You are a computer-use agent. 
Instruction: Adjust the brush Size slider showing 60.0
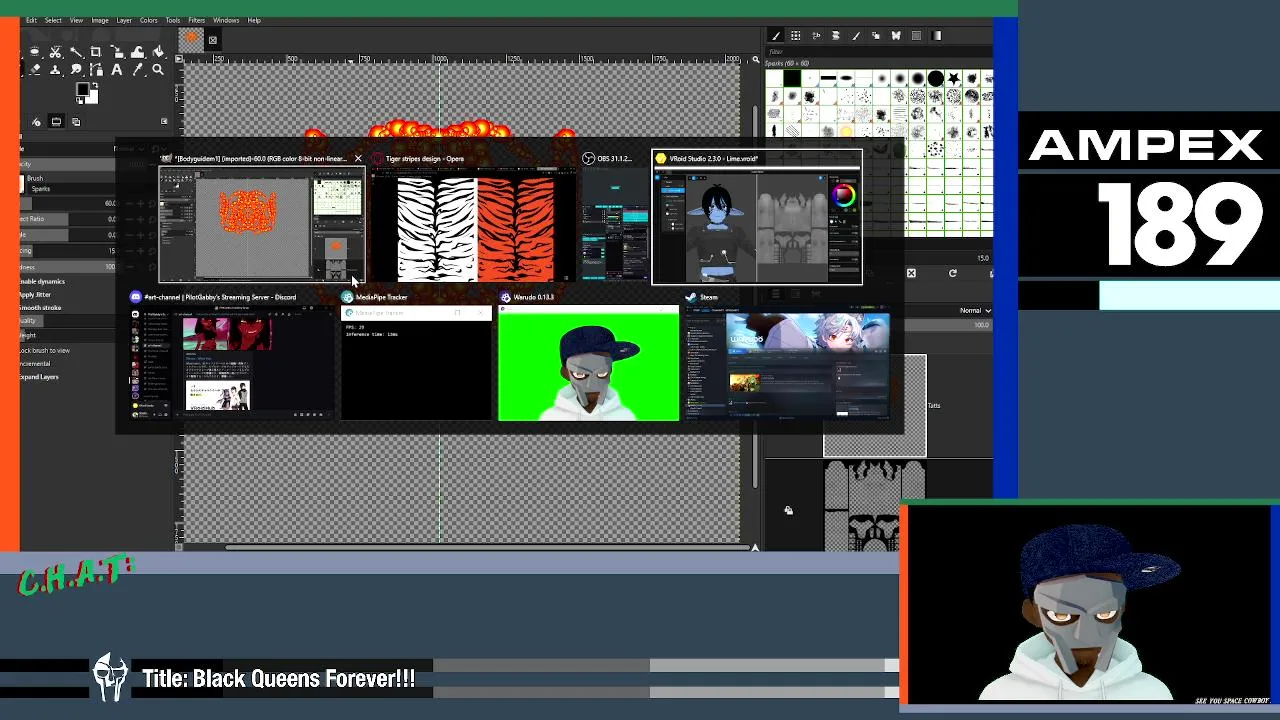[70, 203]
